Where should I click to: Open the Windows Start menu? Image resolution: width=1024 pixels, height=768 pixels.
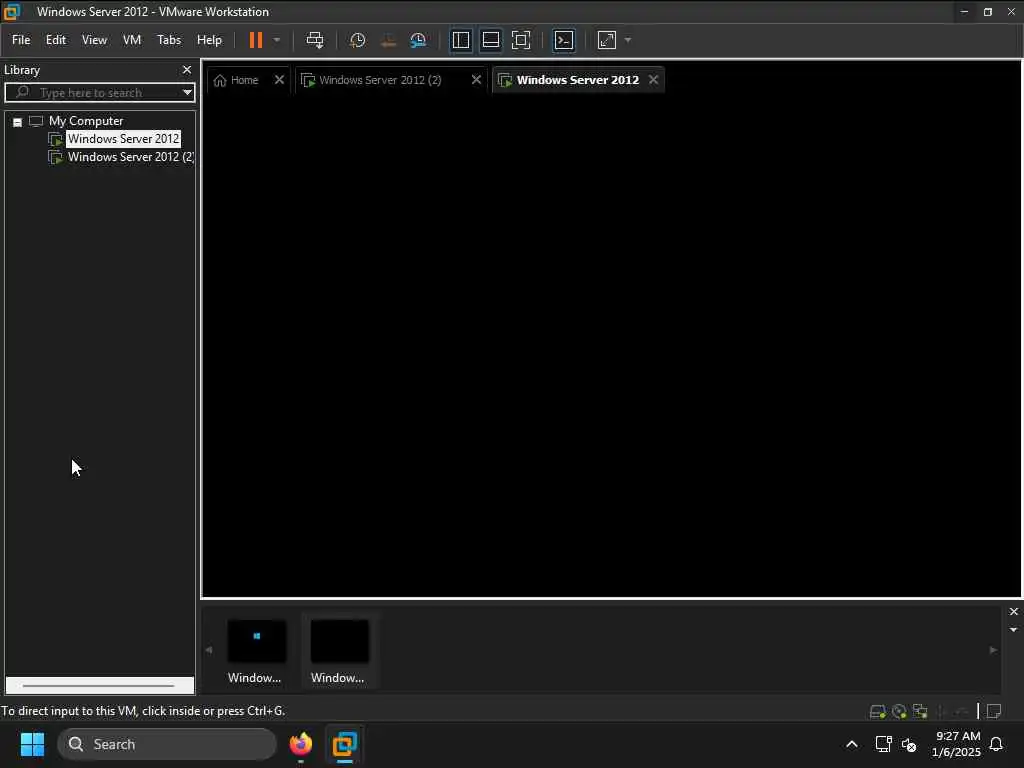[x=32, y=744]
